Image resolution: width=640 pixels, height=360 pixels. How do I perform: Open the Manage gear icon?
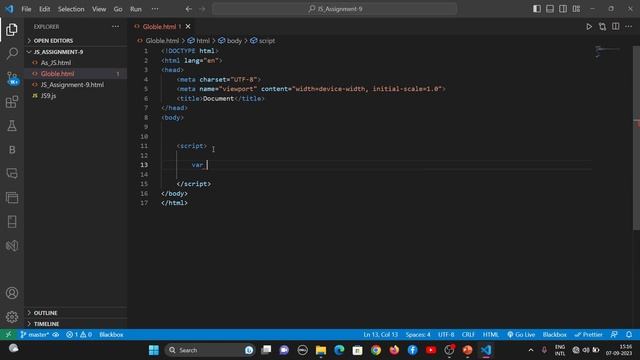click(x=12, y=317)
